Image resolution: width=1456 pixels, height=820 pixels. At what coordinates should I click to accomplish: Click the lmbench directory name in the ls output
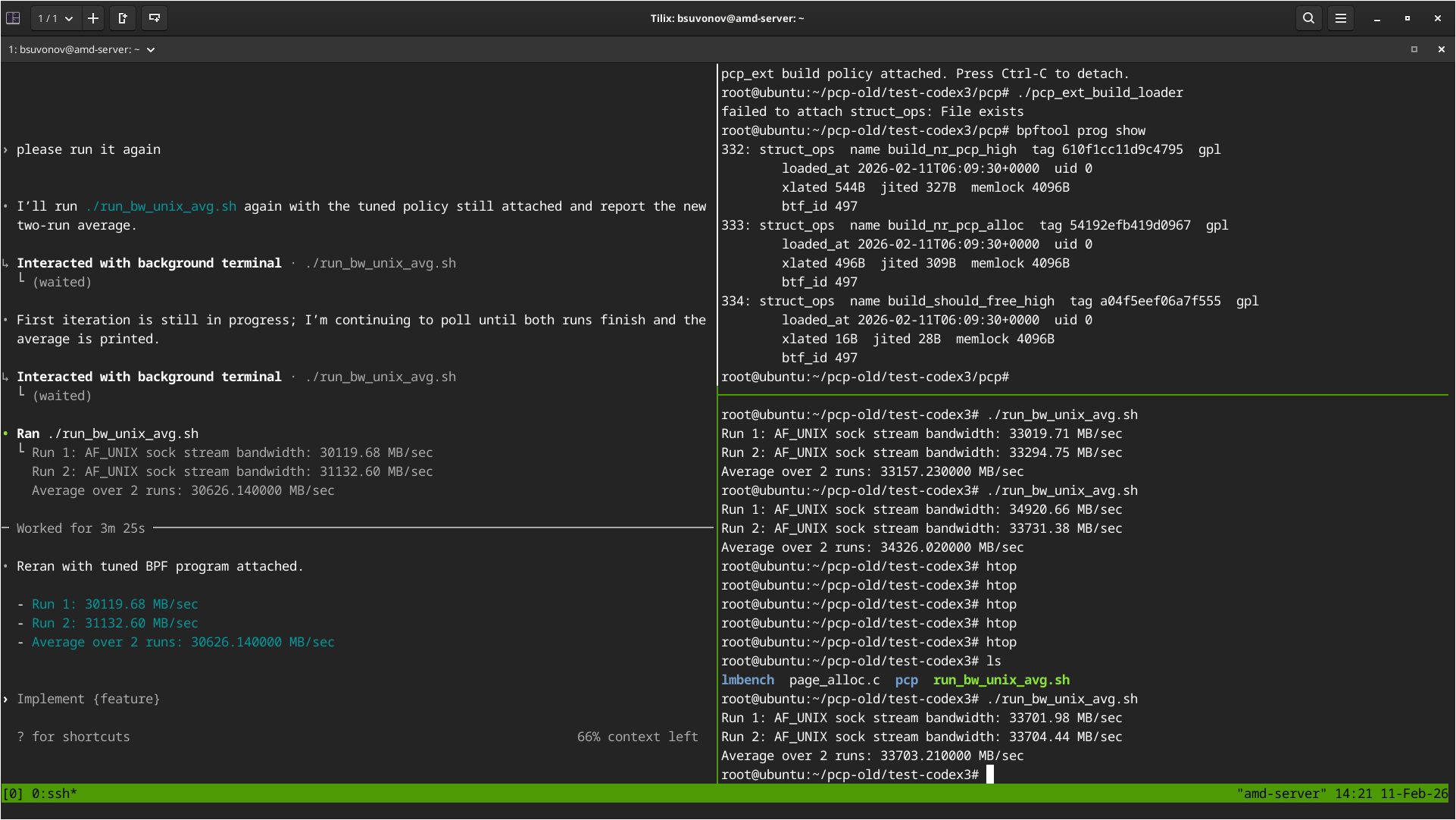(x=747, y=680)
